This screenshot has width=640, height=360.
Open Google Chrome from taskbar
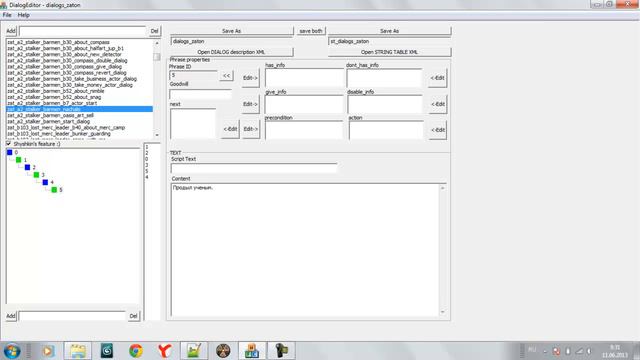pyautogui.click(x=136, y=351)
